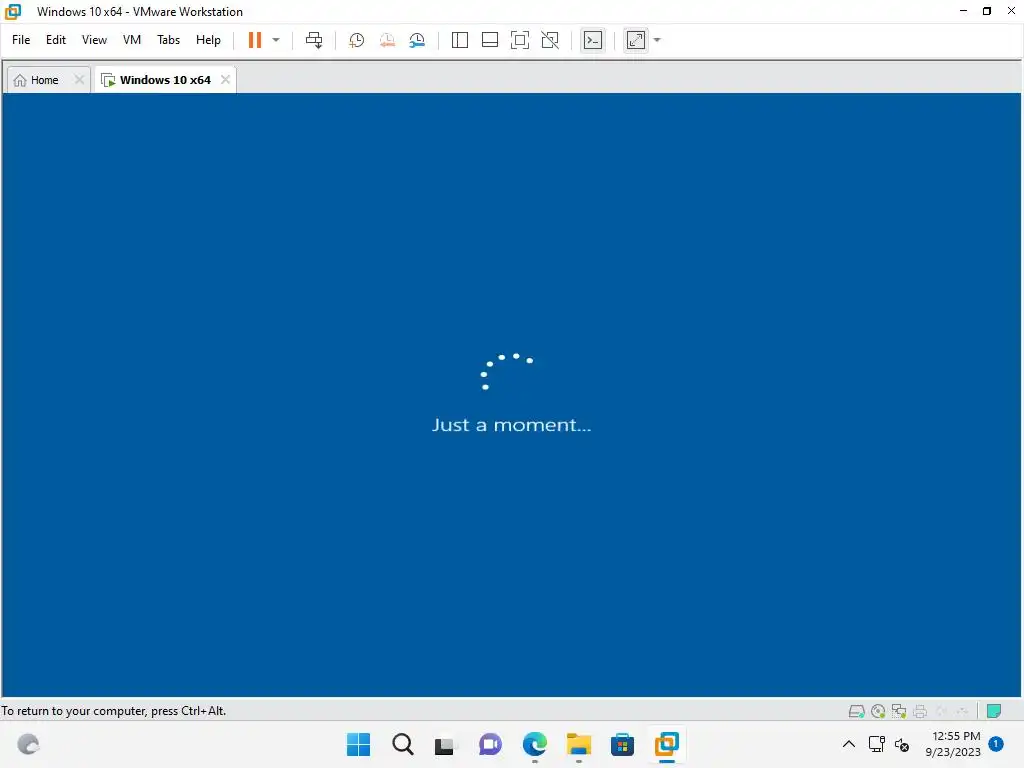Viewport: 1024px width, 768px height.
Task: Pause the virtual machine with the orange button
Action: coord(255,40)
